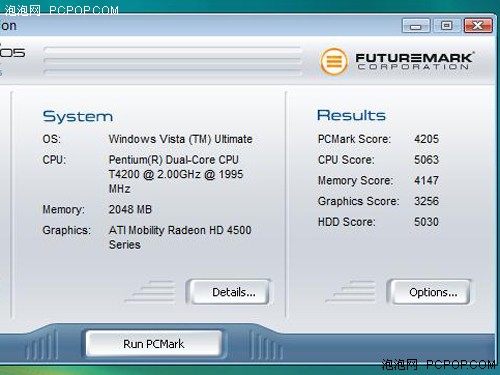Maximize the PCMark window

pyautogui.click(x=447, y=26)
